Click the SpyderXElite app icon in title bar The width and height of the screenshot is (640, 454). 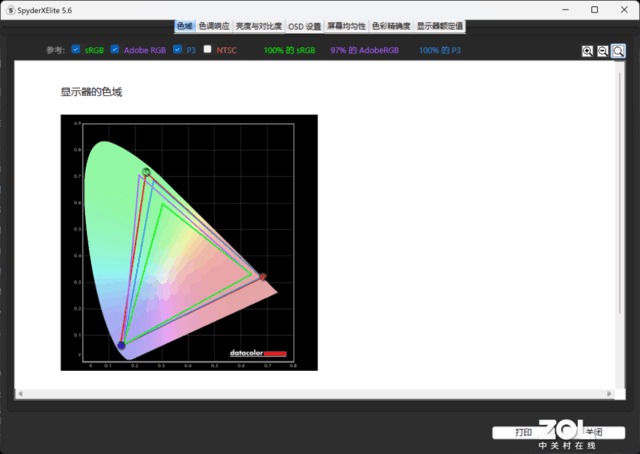pos(11,10)
